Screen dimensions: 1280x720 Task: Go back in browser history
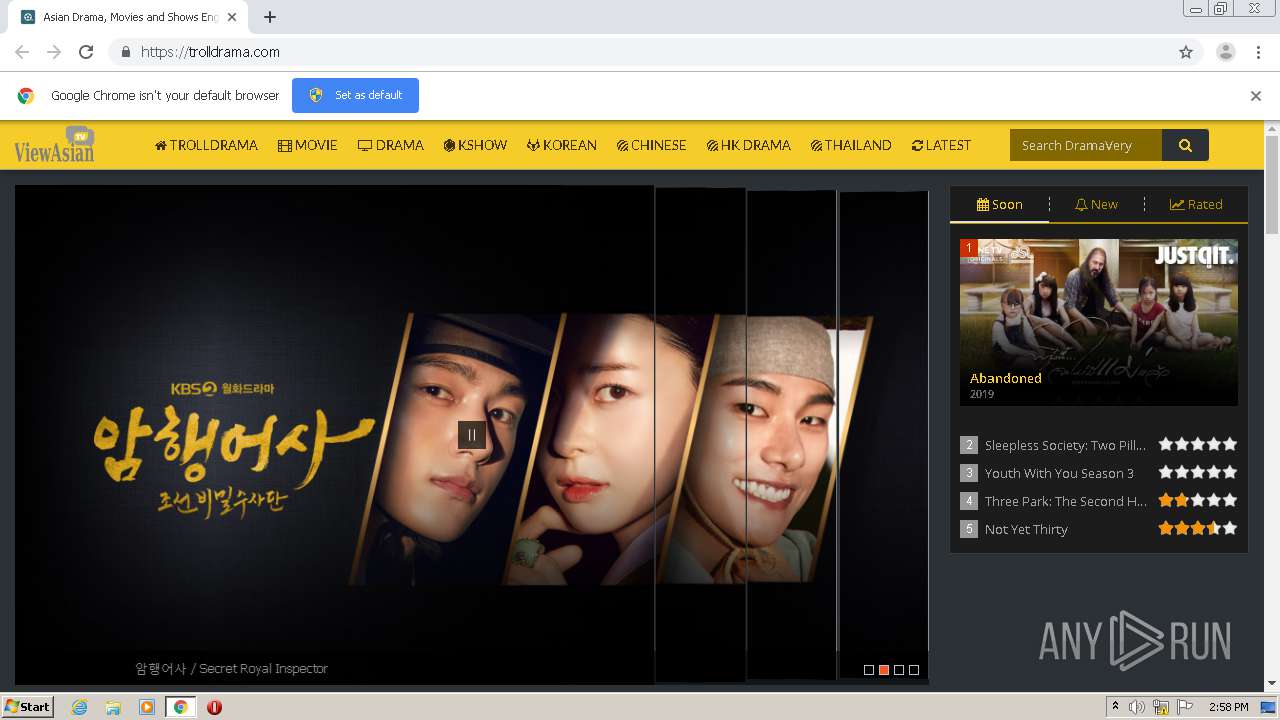tap(22, 52)
